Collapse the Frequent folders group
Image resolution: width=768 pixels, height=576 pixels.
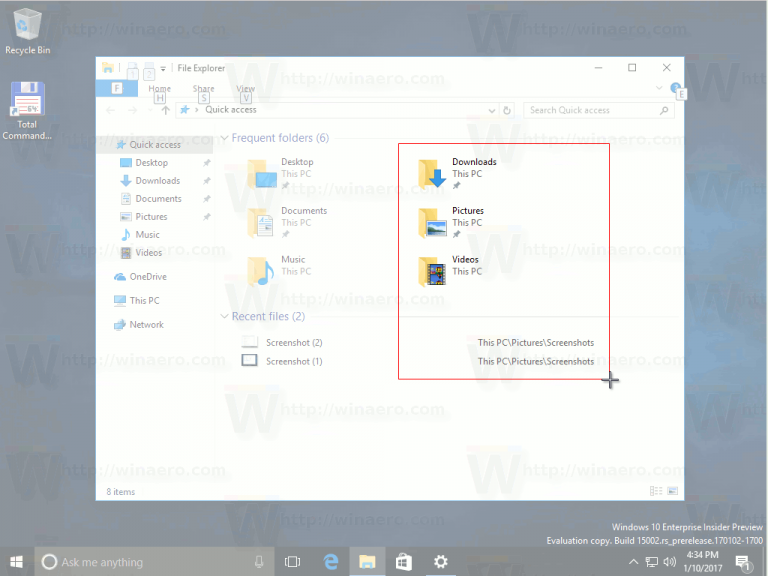[224, 138]
